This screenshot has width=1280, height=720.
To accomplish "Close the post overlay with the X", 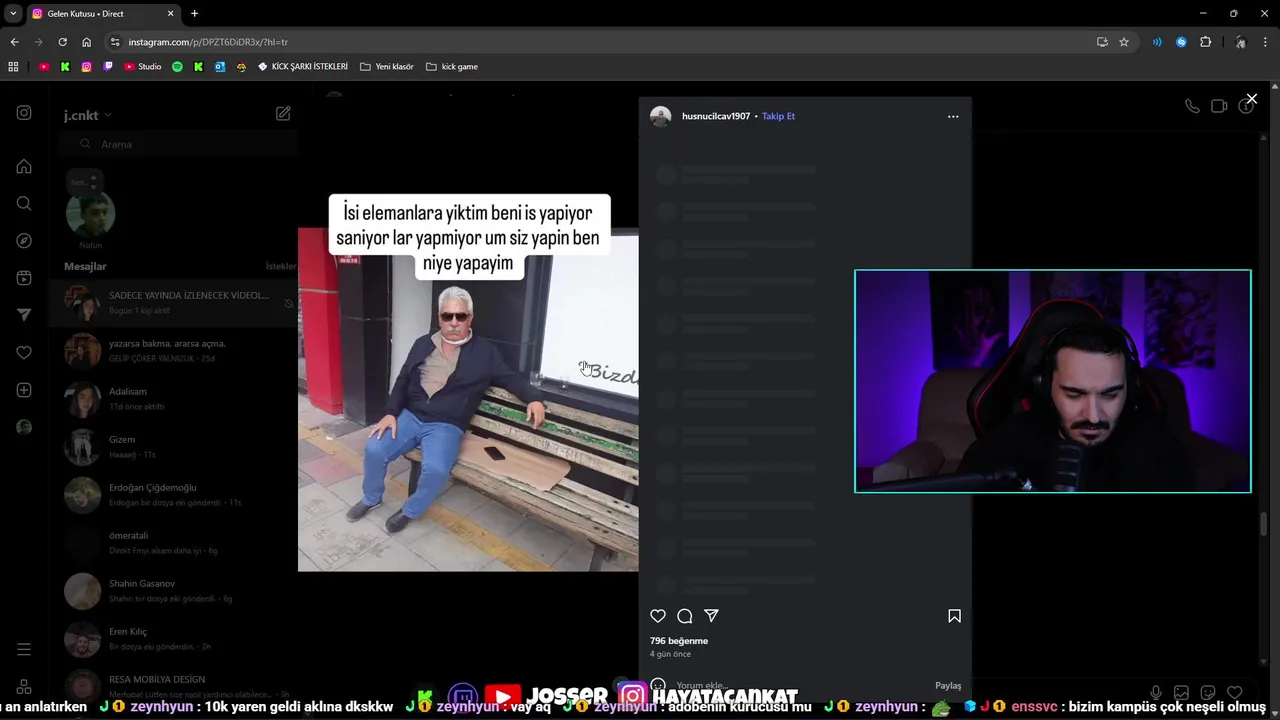I will [x=1251, y=99].
